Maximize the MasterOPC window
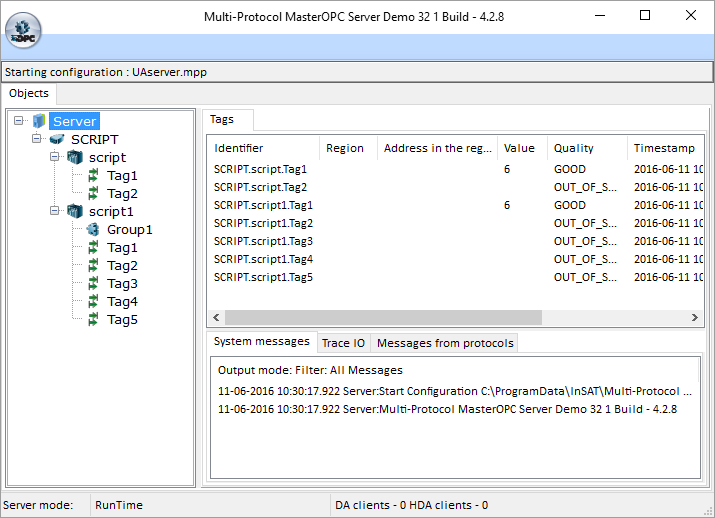 645,16
